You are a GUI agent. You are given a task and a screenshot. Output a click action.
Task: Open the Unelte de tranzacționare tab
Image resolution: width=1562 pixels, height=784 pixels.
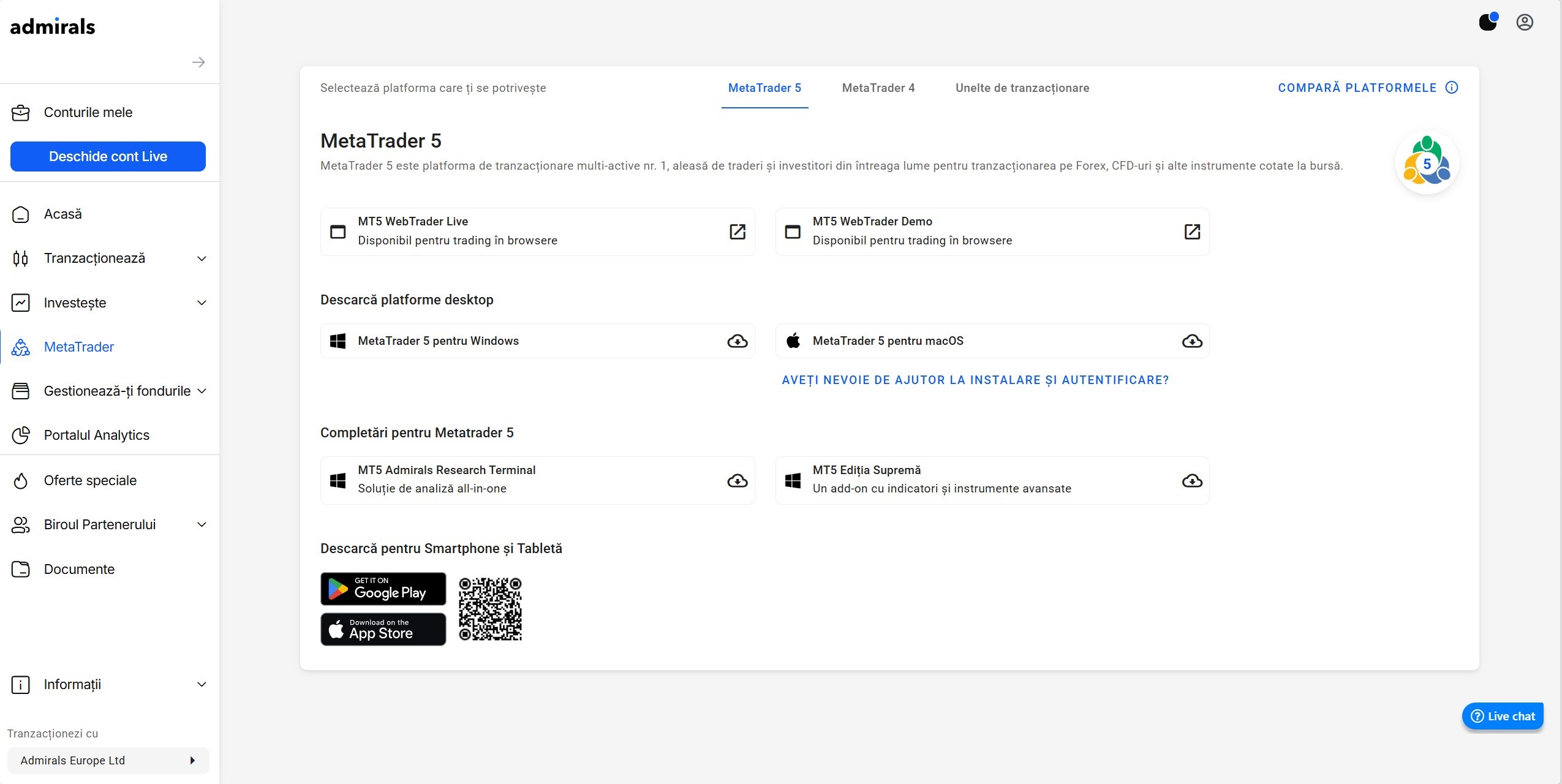tap(1022, 88)
